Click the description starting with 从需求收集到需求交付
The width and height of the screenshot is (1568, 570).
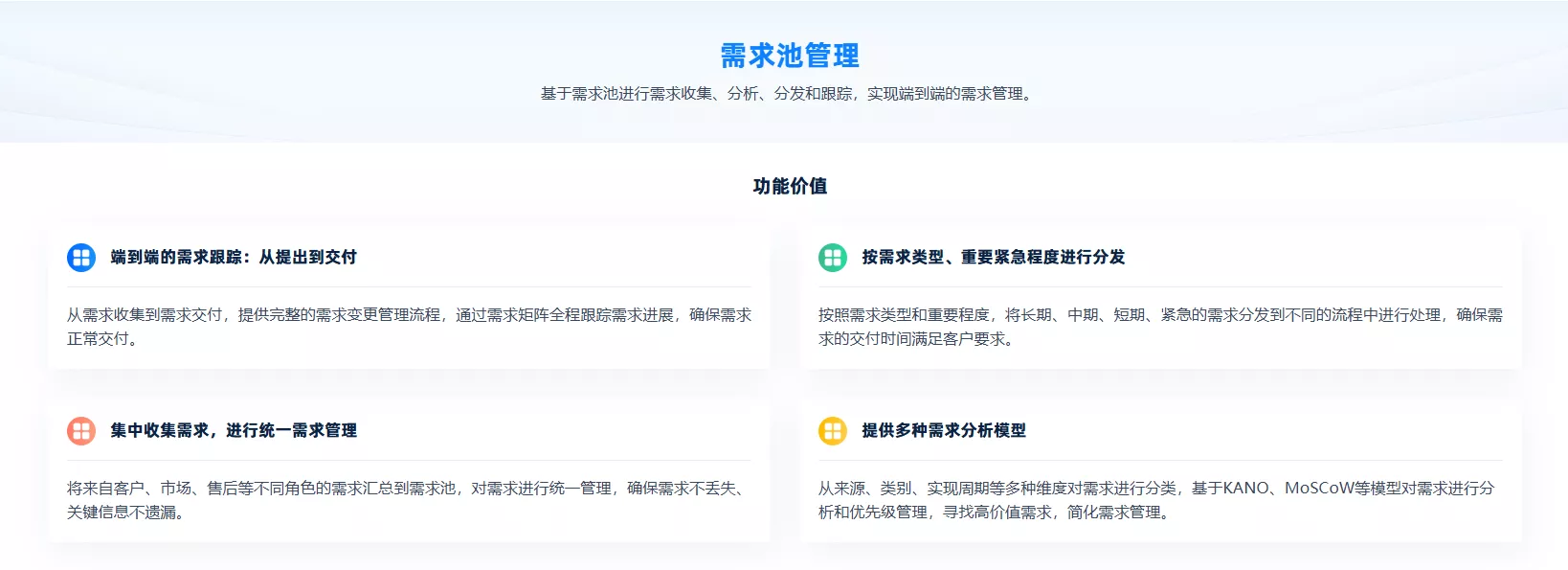click(x=409, y=327)
